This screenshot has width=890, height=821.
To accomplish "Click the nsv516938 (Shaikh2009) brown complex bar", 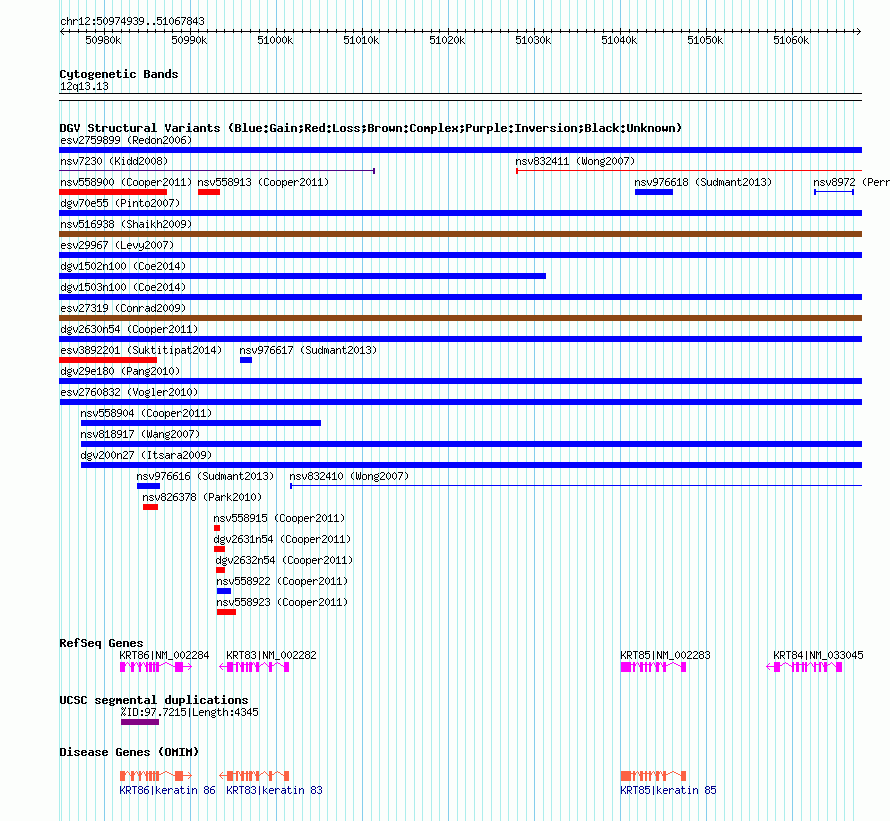I will (x=460, y=234).
